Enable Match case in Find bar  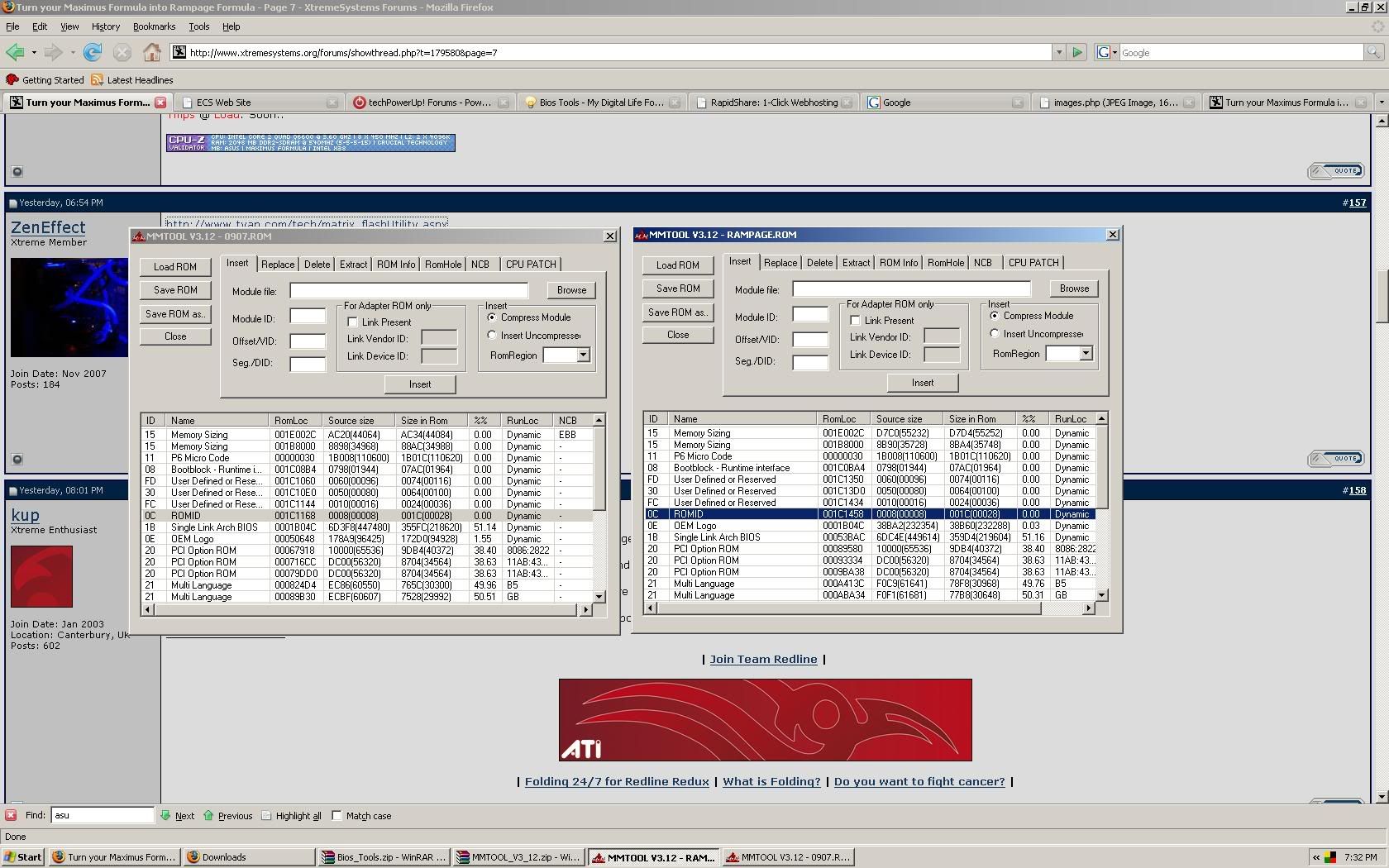pos(337,815)
